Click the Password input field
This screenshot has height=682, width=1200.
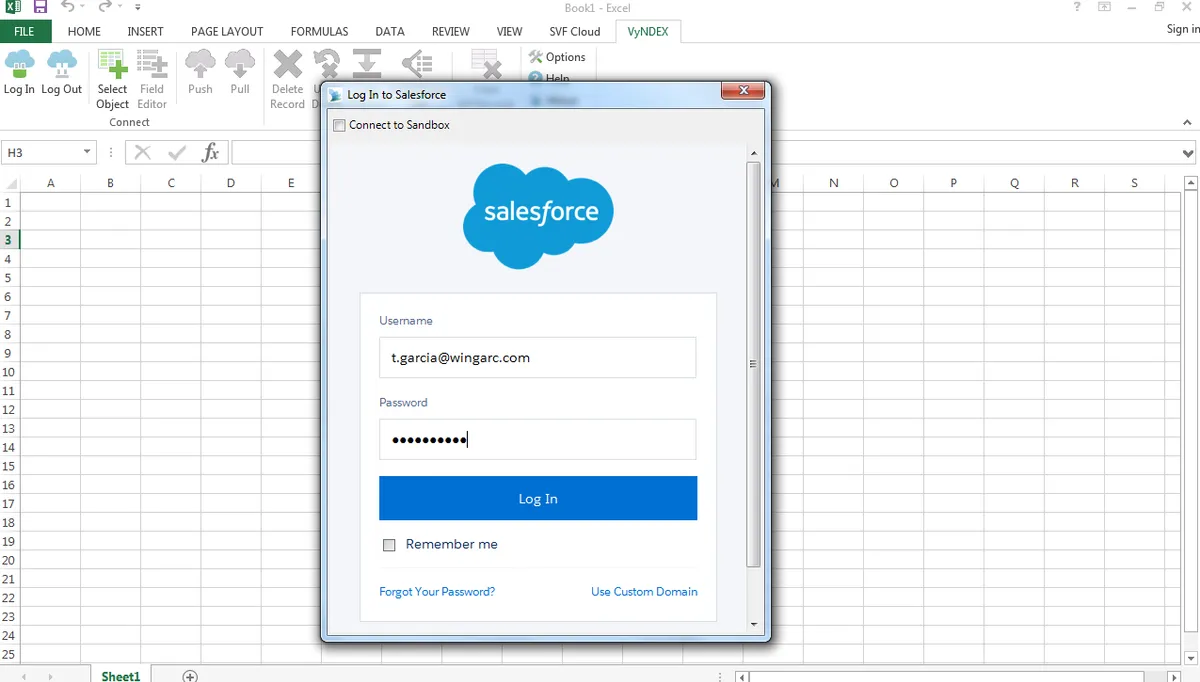coord(538,439)
